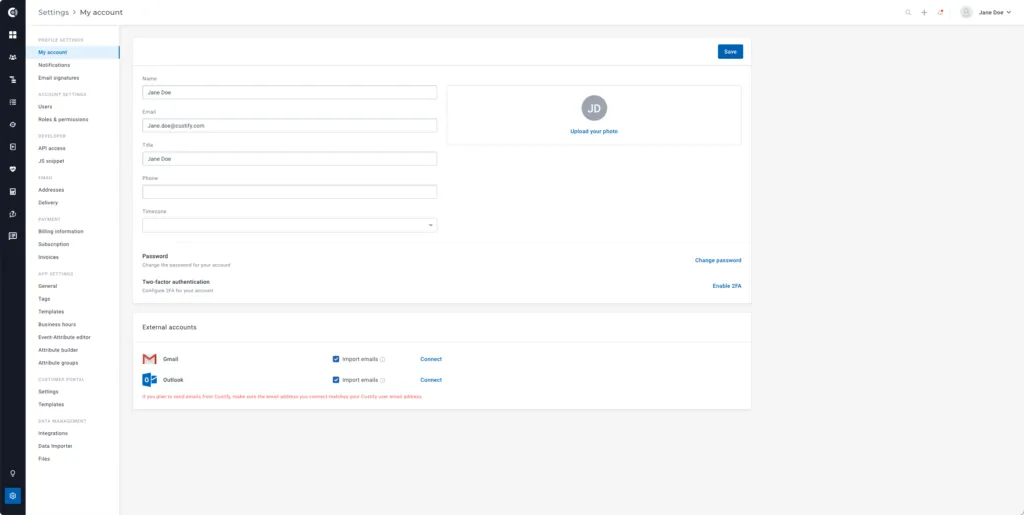Click the Custify logo icon
Viewport: 1024px width, 515px height.
coord(12,12)
